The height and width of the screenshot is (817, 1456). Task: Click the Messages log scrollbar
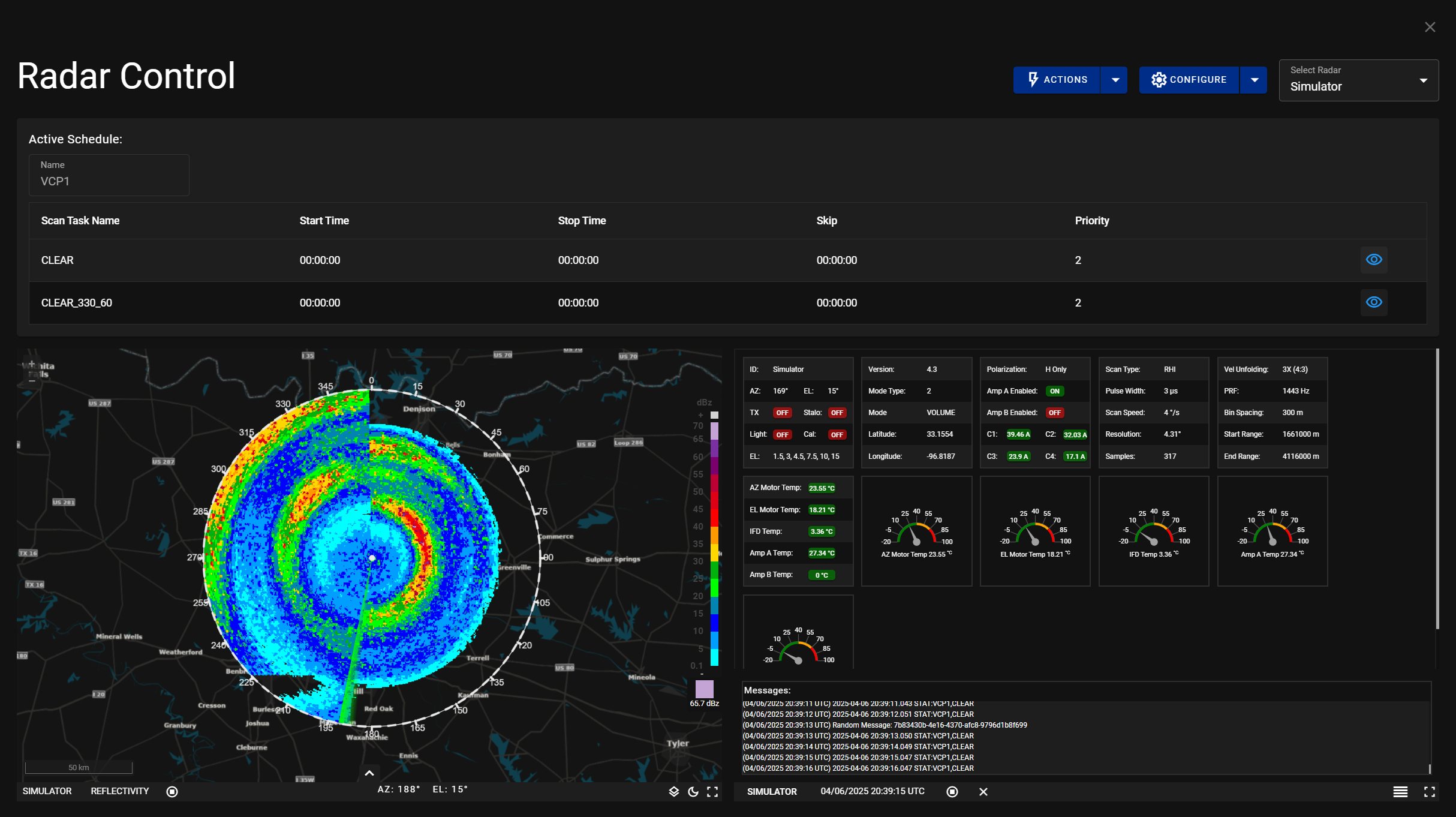pos(1430,768)
